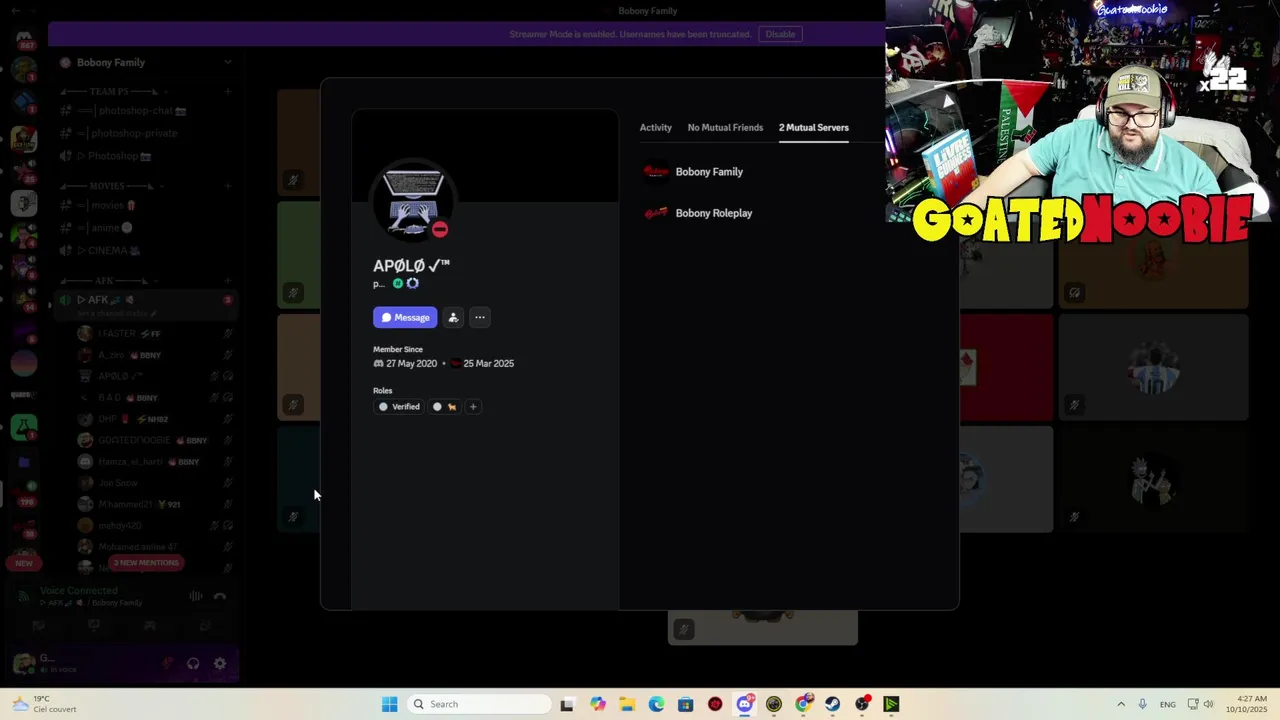Open Google Chrome from taskbar
Image resolution: width=1280 pixels, height=720 pixels.
pos(803,704)
